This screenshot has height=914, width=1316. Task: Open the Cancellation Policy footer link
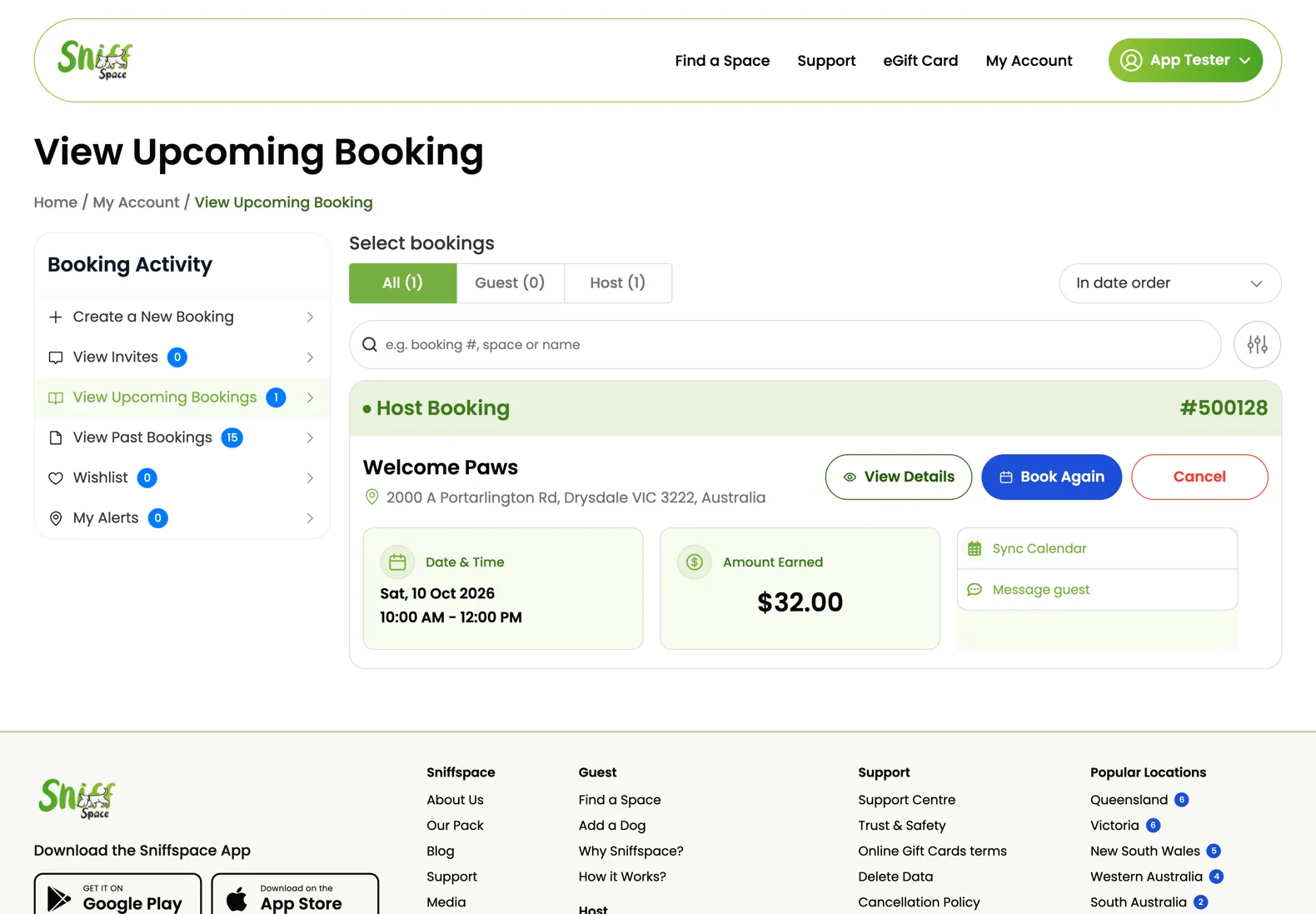[x=919, y=902]
